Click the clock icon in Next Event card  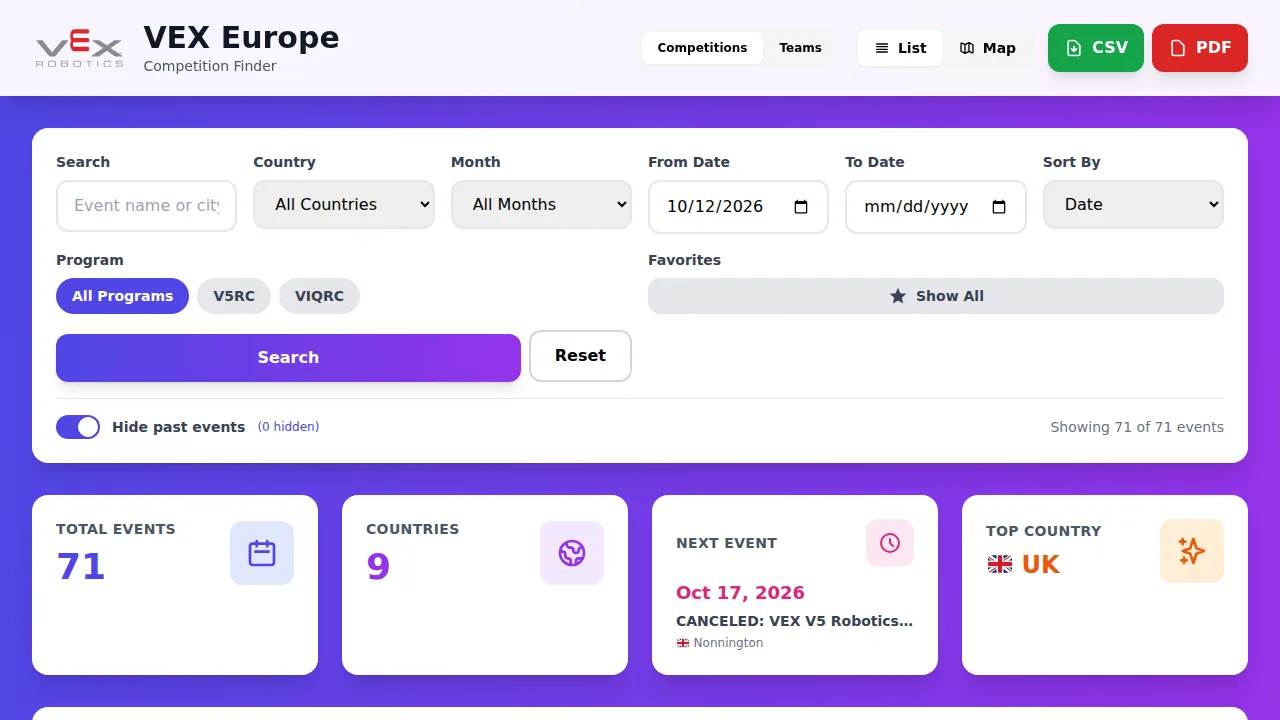coord(890,543)
